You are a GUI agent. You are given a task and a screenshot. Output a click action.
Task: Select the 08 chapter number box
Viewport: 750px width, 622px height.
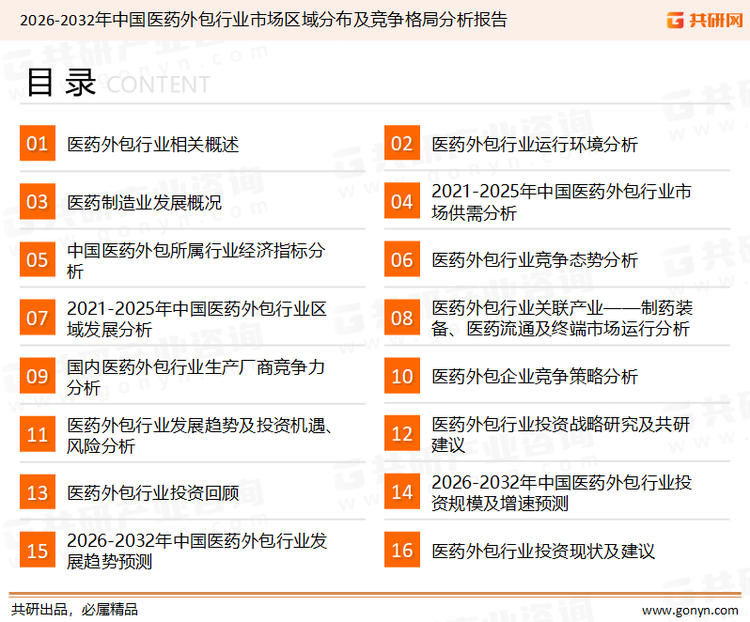pos(402,318)
